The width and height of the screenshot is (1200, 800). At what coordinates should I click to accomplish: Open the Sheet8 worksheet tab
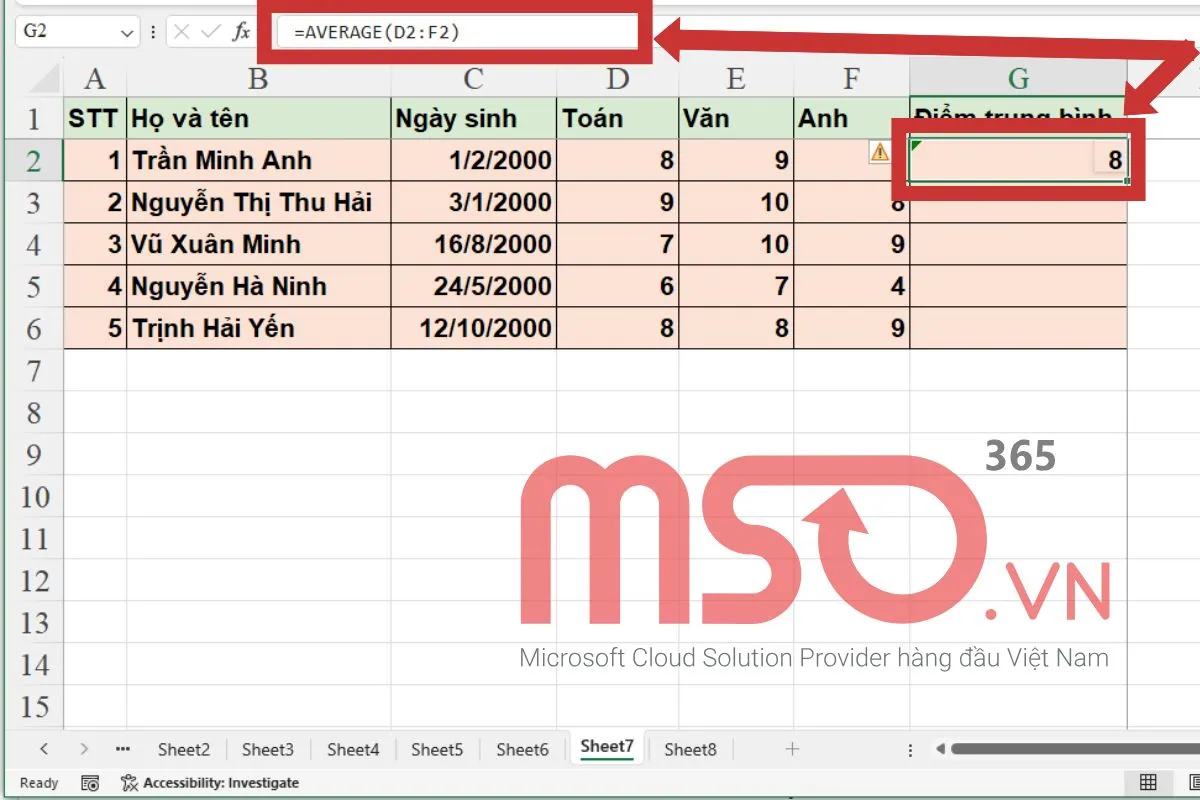coord(690,748)
